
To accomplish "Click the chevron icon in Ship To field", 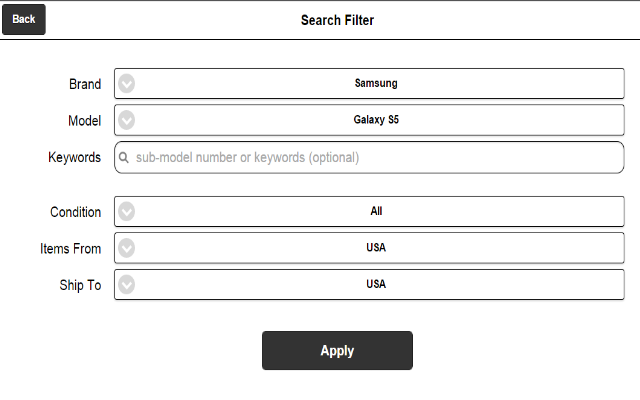I will [x=127, y=284].
